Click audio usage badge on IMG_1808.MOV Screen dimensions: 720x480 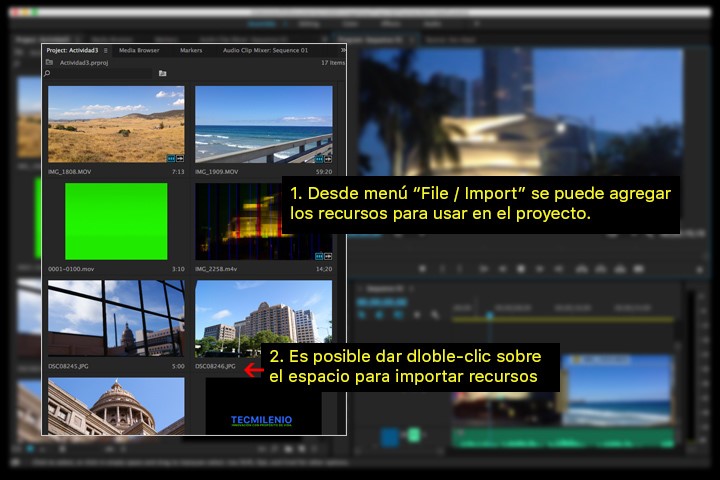coord(180,158)
